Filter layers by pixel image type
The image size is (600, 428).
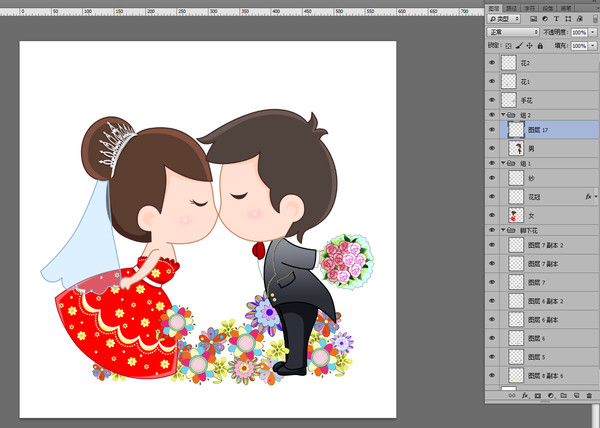point(533,19)
